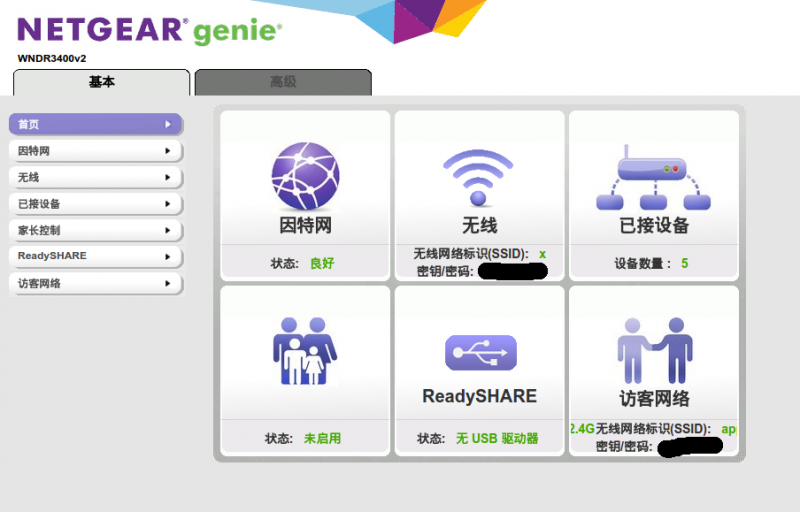
Task: Click the parental control status 未启用
Action: 322,438
